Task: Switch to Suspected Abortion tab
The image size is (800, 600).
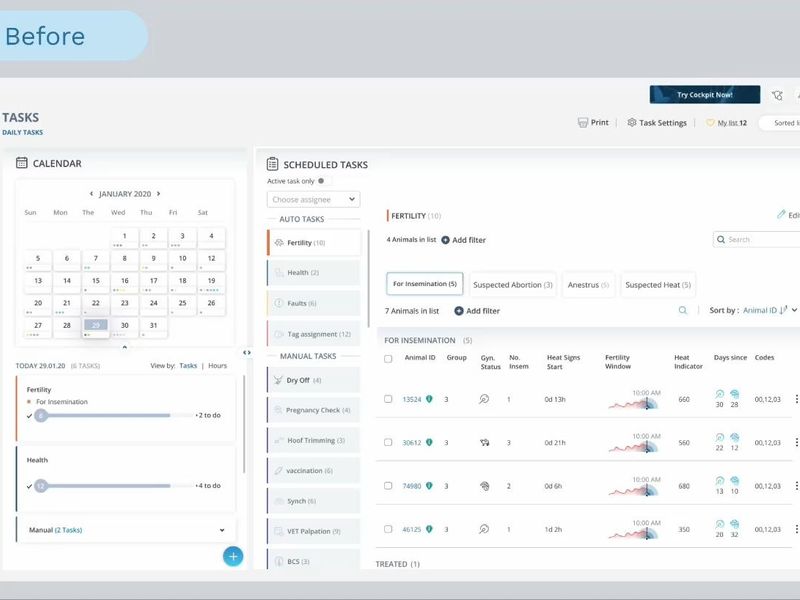Action: (512, 285)
